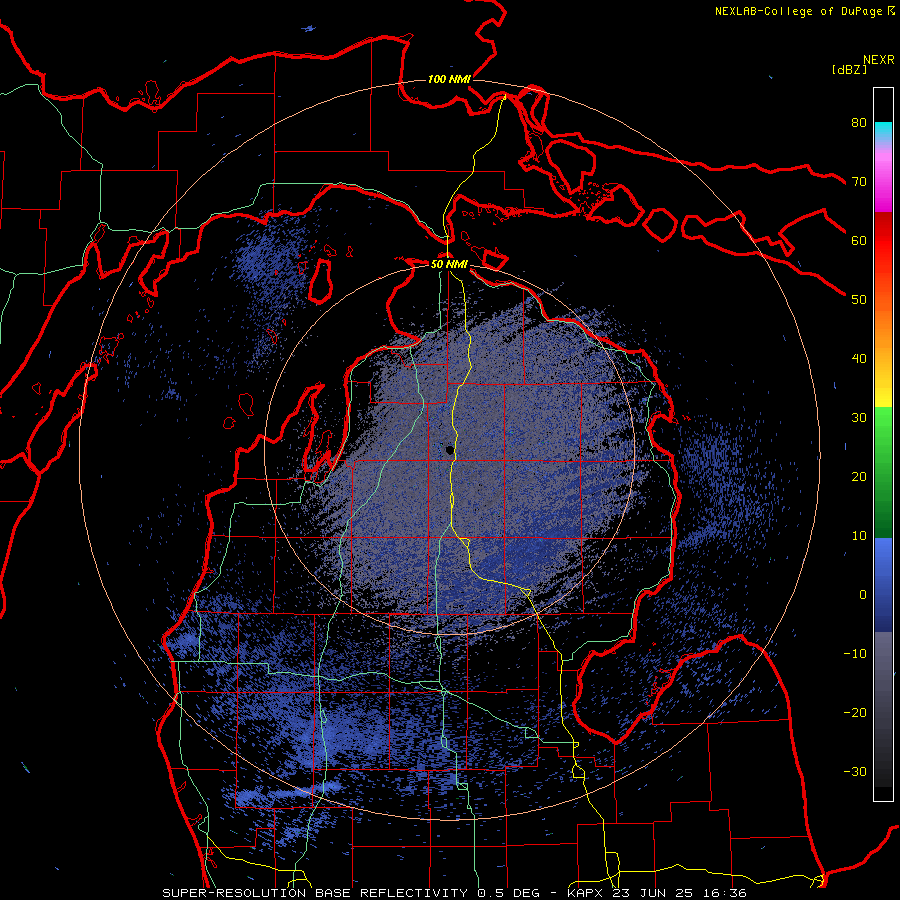The image size is (900, 900).
Task: Click the -20 value on the color scale
Action: click(855, 712)
